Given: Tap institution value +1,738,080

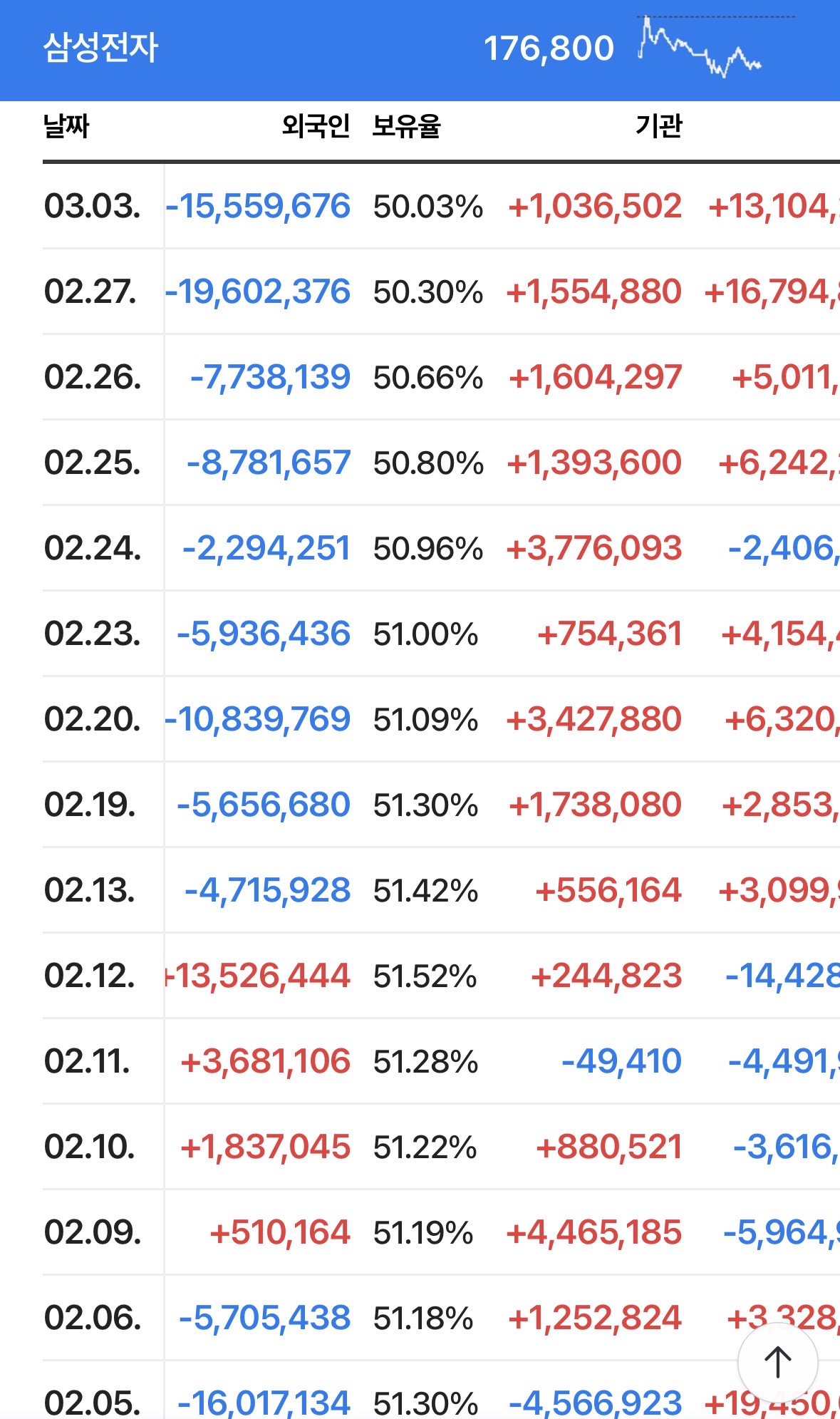Looking at the screenshot, I should click(595, 805).
